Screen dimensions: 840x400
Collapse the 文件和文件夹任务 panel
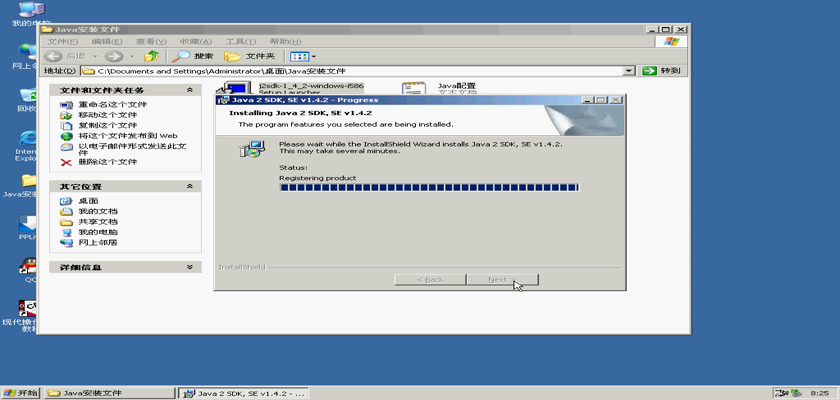coord(190,90)
